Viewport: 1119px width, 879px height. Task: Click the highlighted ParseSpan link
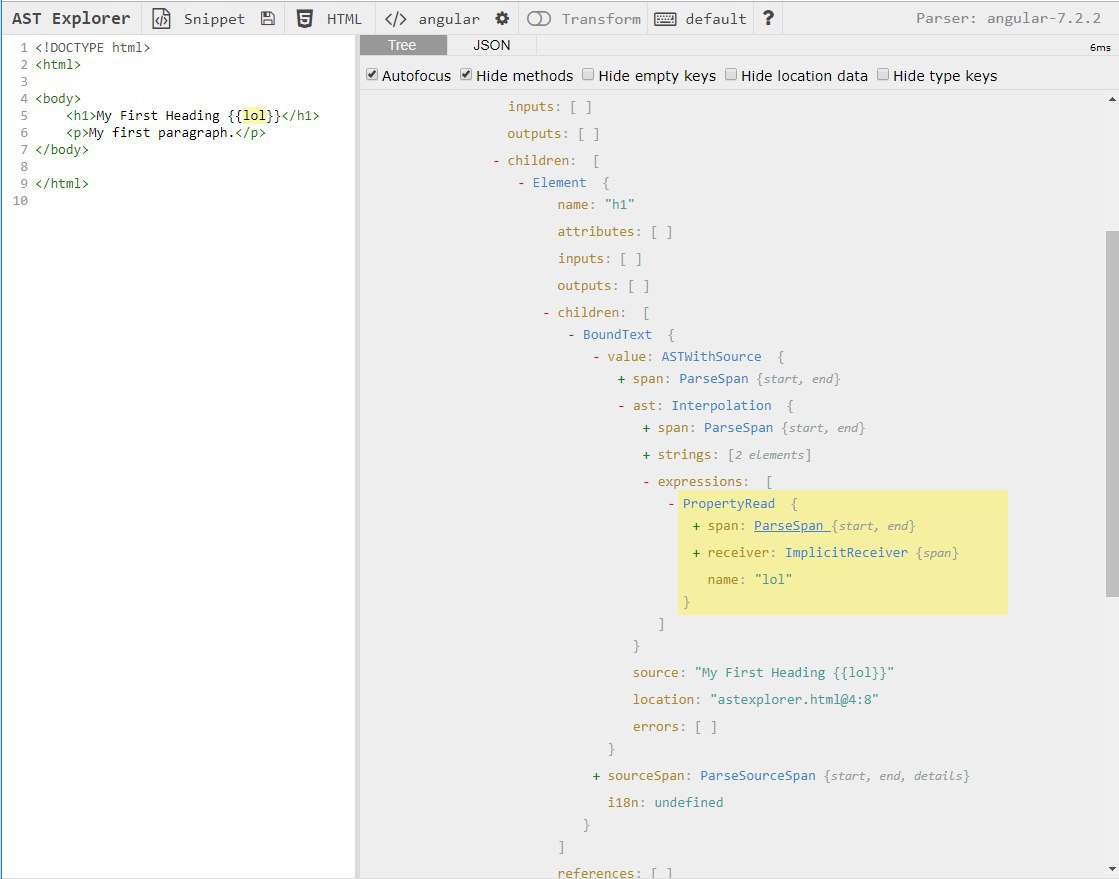789,526
